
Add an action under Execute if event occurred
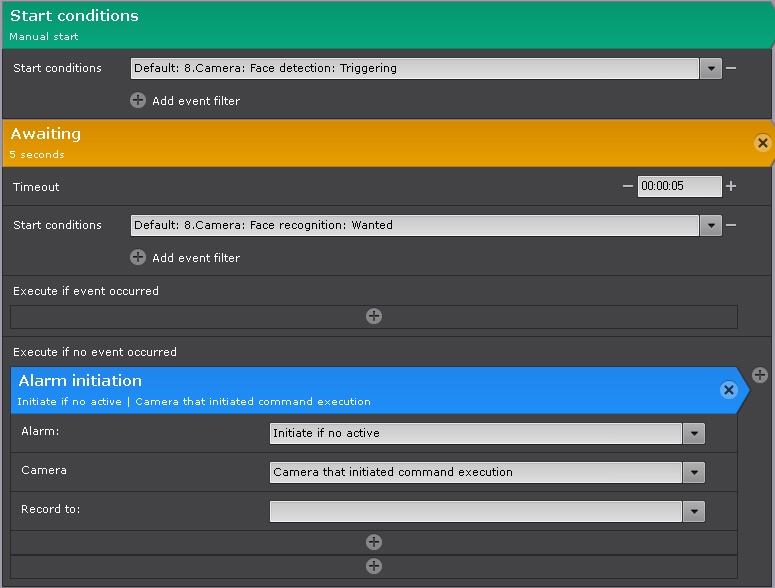(374, 316)
